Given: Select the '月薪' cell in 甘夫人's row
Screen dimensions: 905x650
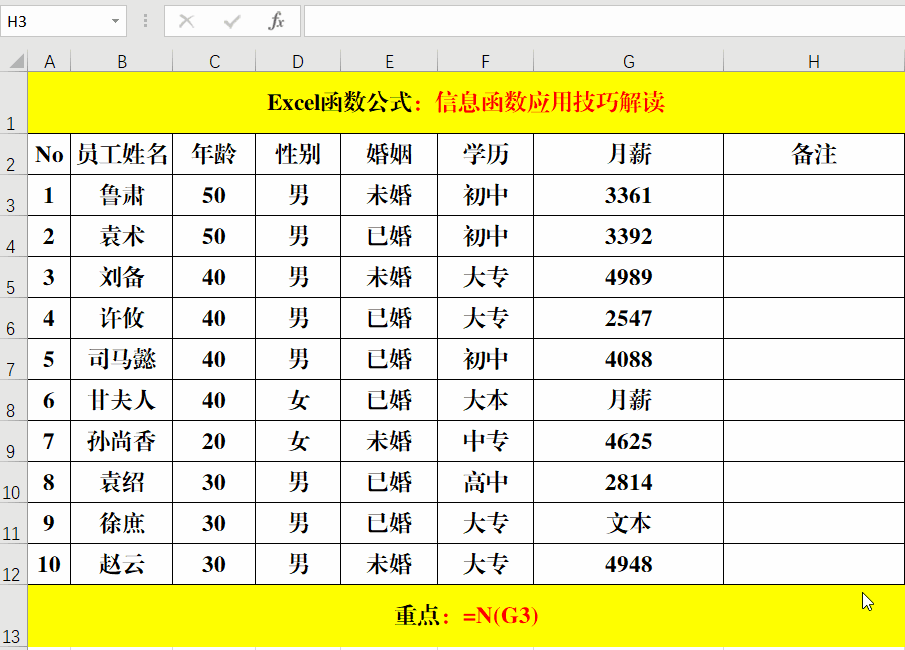Looking at the screenshot, I should (x=629, y=400).
